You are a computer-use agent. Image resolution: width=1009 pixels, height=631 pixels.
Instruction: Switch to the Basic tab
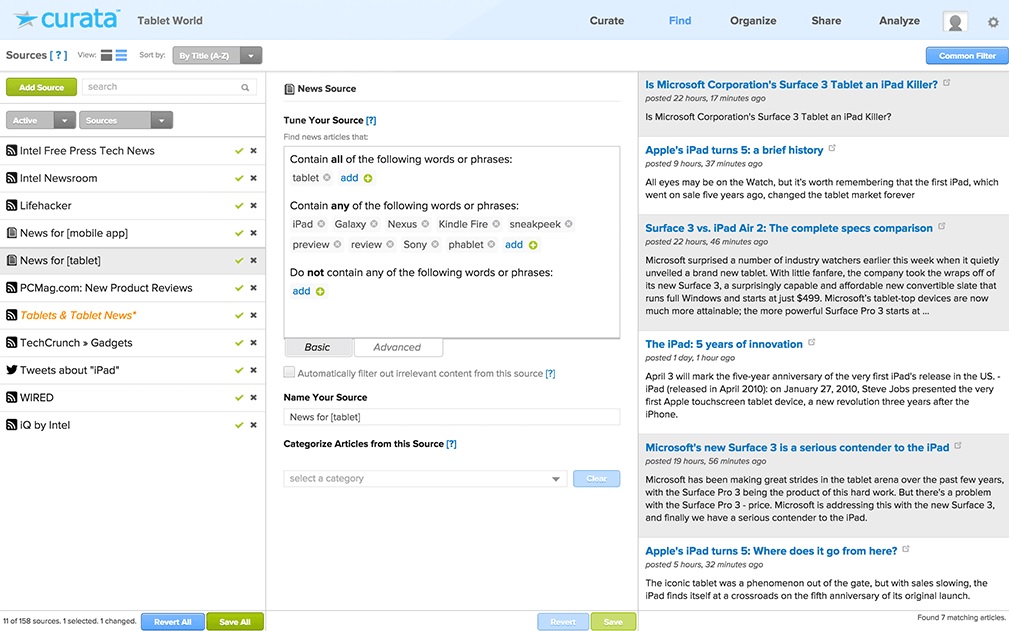point(318,347)
